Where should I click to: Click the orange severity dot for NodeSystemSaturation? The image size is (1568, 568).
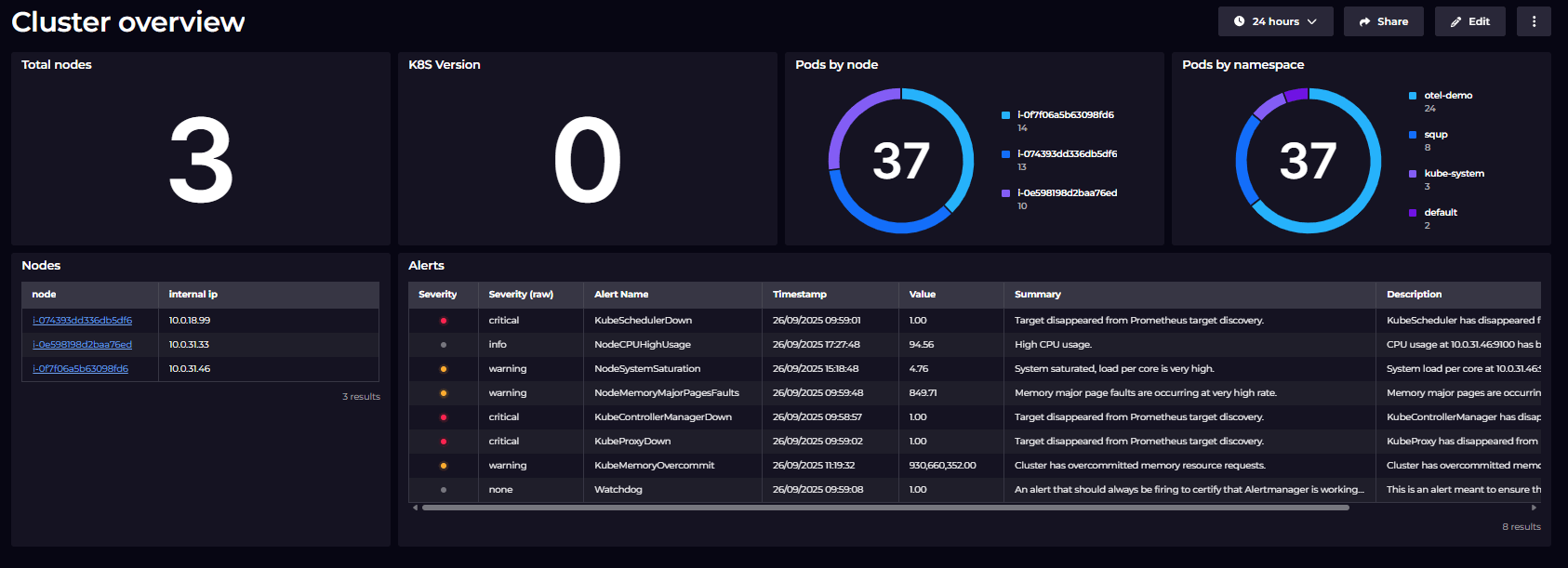pyautogui.click(x=444, y=369)
